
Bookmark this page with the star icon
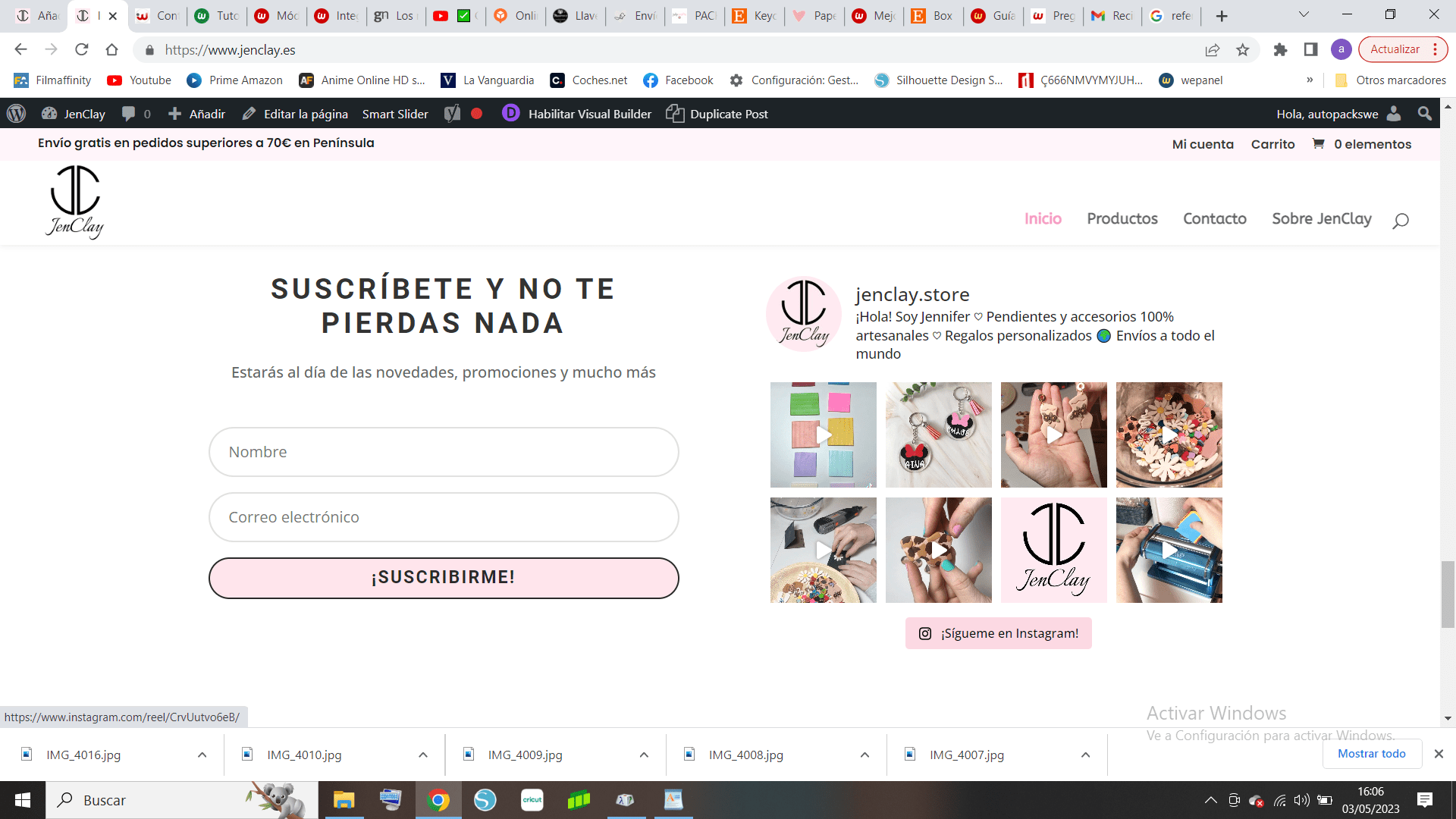(x=1242, y=49)
